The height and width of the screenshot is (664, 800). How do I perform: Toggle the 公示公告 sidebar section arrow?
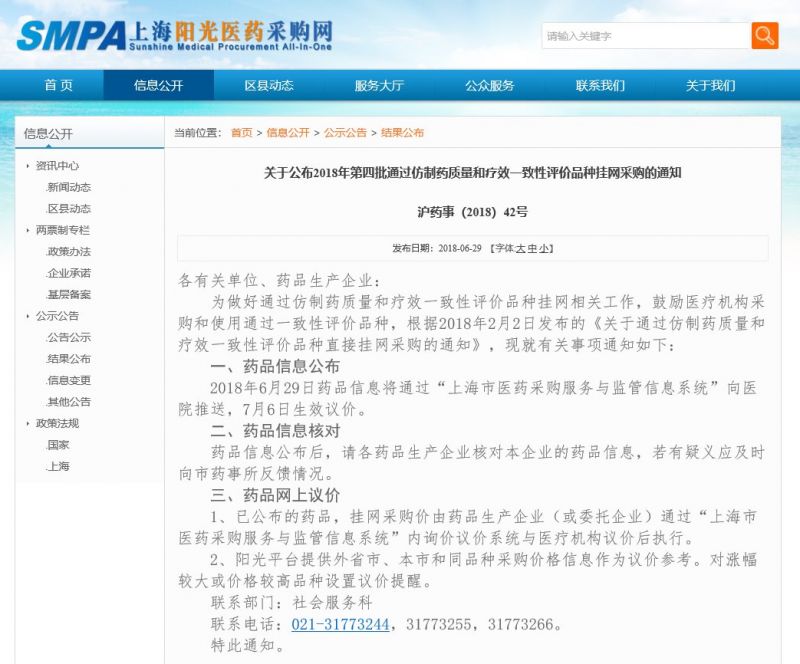tap(28, 316)
